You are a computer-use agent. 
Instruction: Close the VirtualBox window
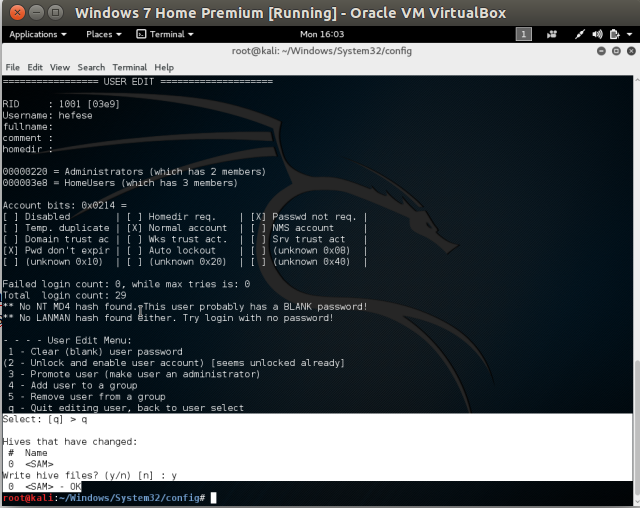point(17,13)
